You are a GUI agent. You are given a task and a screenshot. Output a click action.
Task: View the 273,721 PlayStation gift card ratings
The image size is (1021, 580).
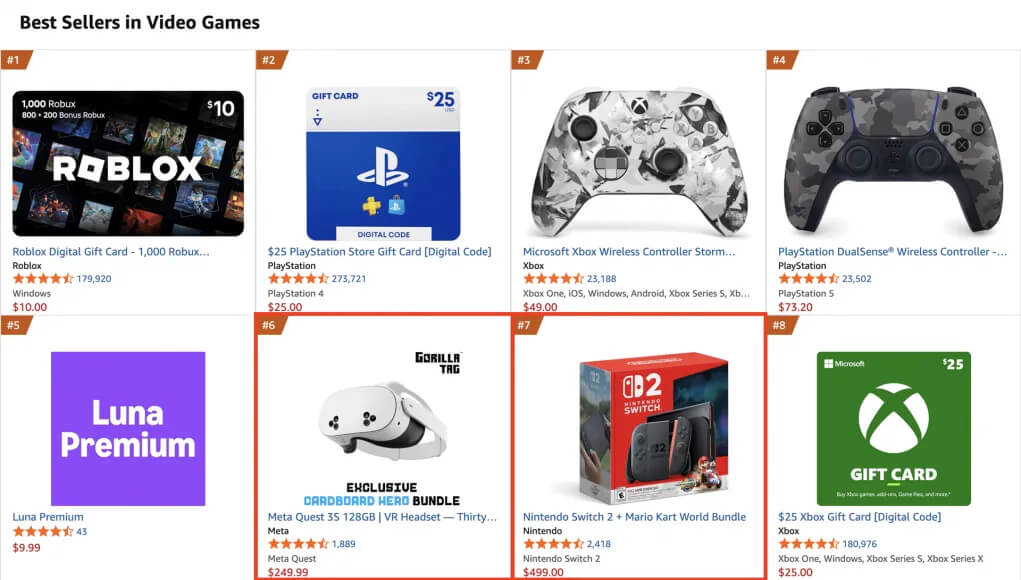pyautogui.click(x=349, y=279)
